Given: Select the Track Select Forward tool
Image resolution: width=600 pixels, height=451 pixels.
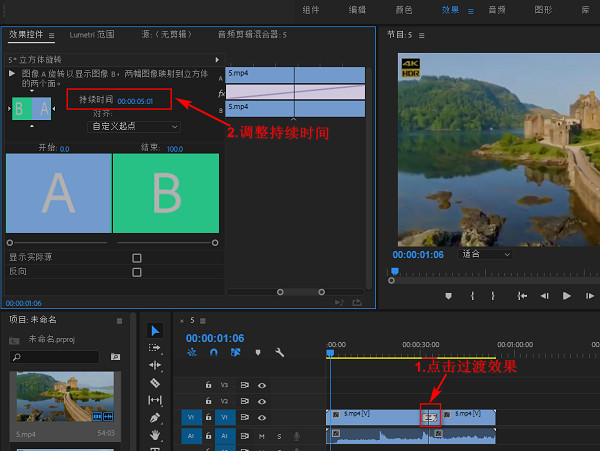Looking at the screenshot, I should click(x=155, y=348).
